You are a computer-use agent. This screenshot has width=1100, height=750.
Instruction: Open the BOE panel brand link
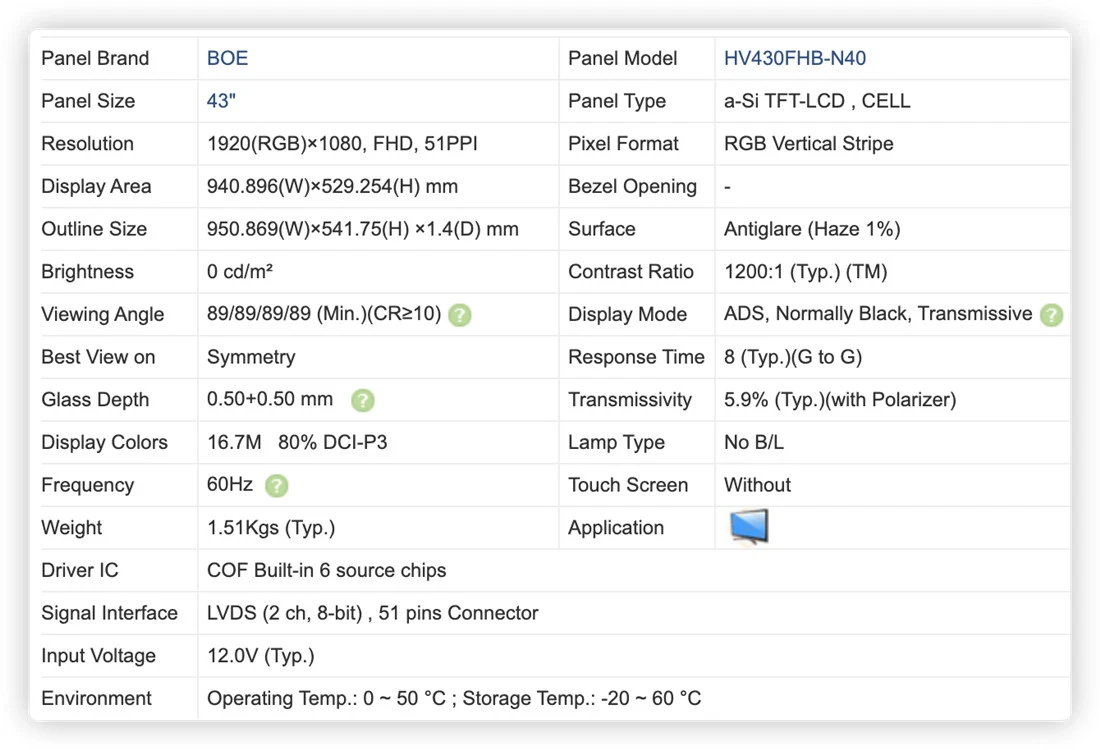click(x=227, y=58)
